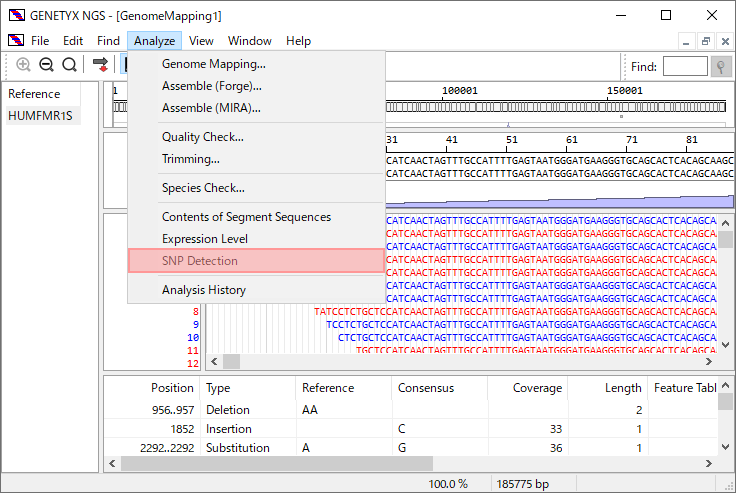
Task: Open the Find menu
Action: (x=108, y=41)
